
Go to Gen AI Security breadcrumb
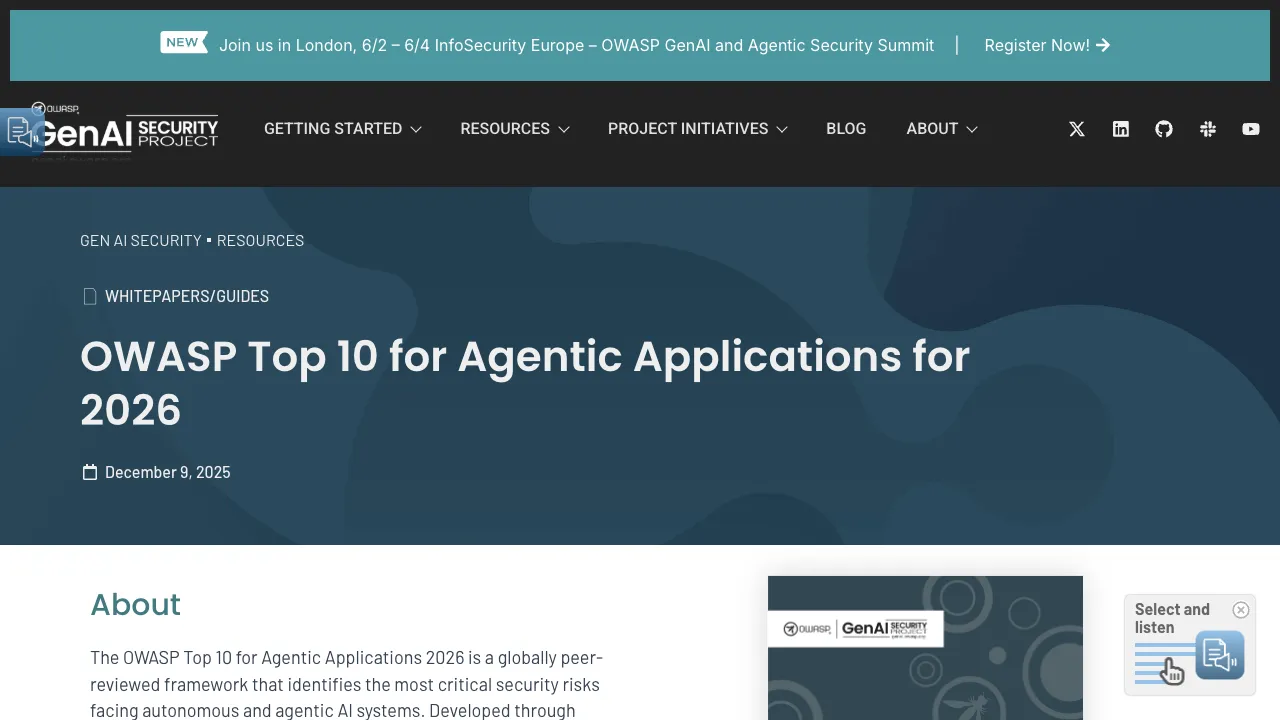click(141, 241)
